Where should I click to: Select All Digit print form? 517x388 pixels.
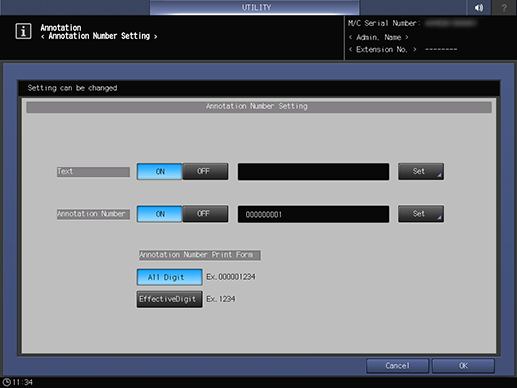(x=169, y=277)
